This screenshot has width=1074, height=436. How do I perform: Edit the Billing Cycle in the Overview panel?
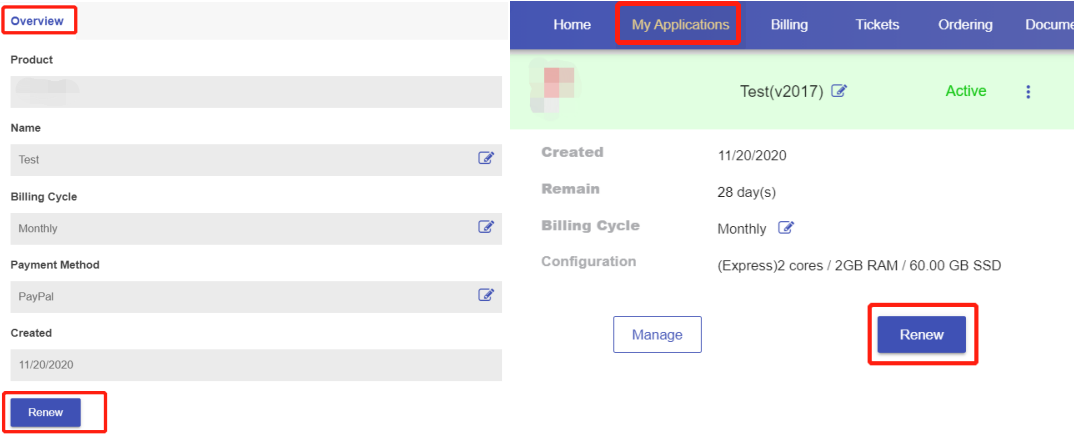486,228
